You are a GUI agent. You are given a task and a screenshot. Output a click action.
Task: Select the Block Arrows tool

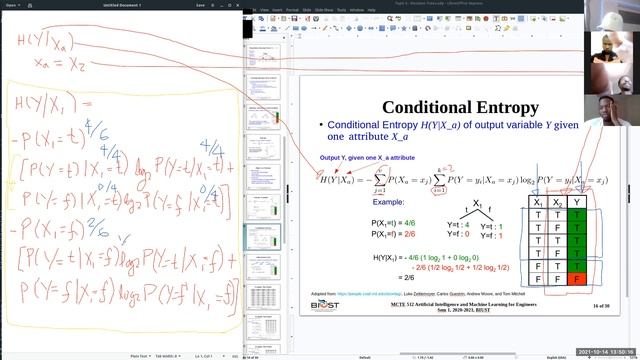tap(371, 28)
